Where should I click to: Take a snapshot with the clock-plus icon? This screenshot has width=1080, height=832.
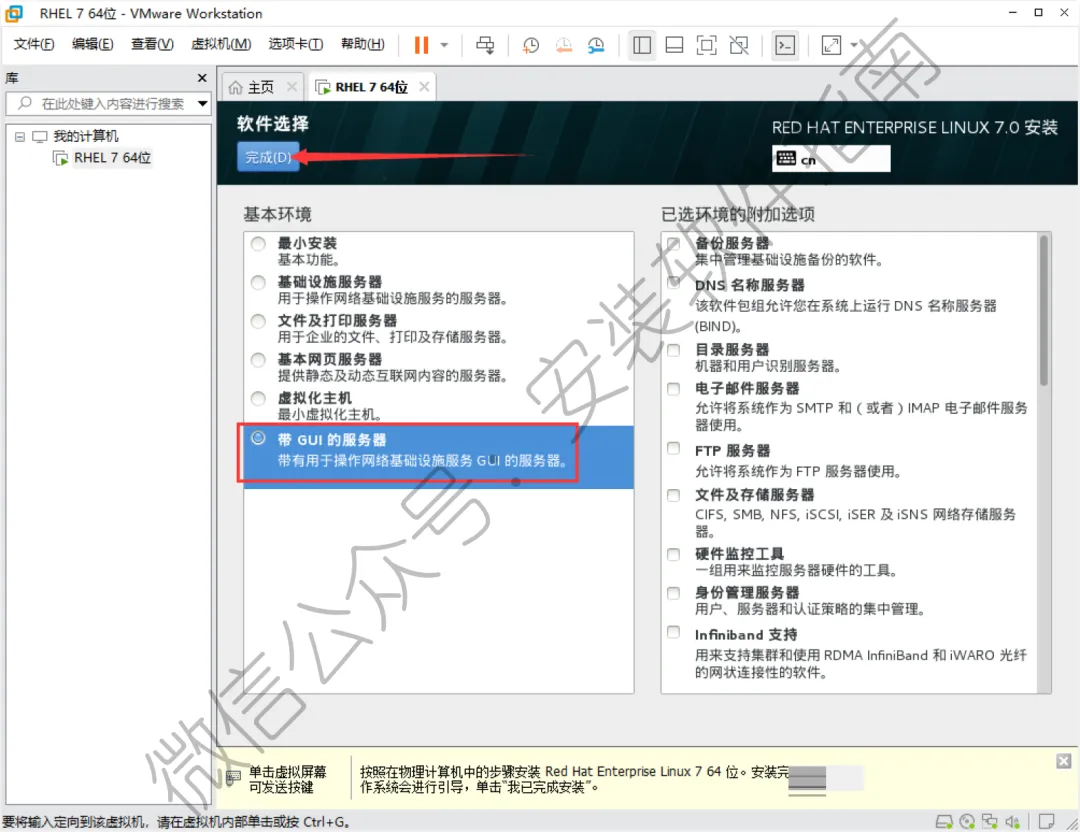click(x=530, y=45)
